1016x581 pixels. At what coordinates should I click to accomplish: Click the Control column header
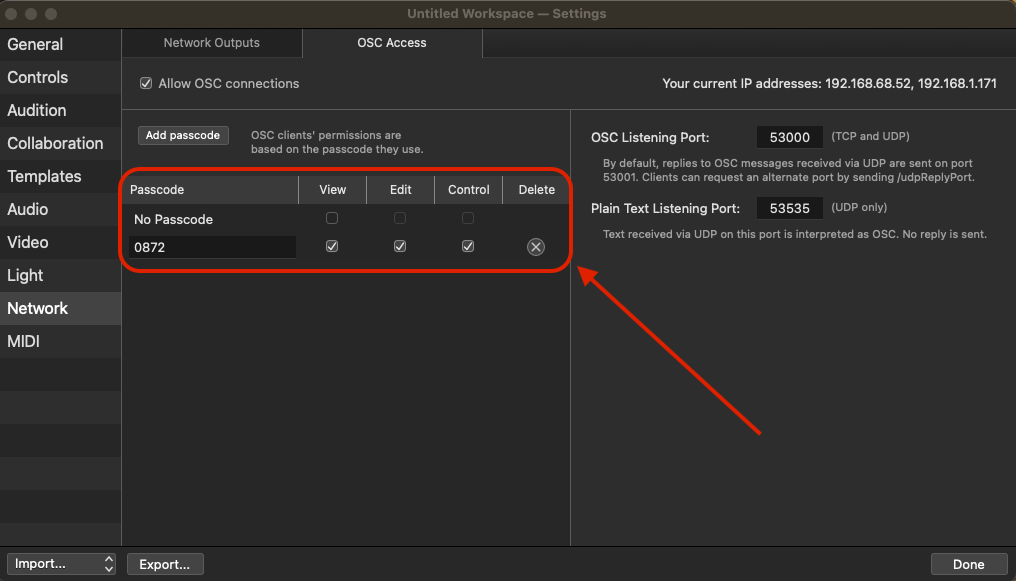coord(468,190)
